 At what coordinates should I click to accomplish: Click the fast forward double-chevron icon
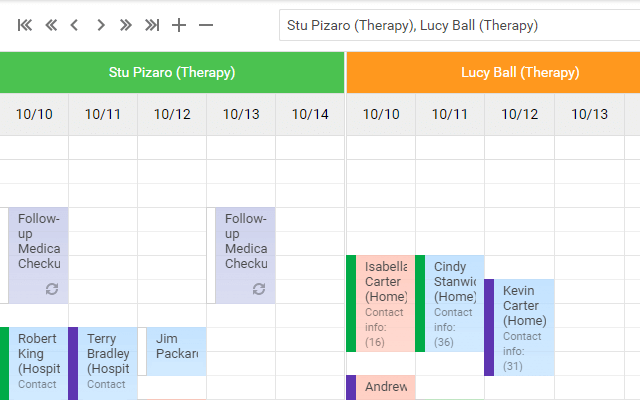[126, 25]
